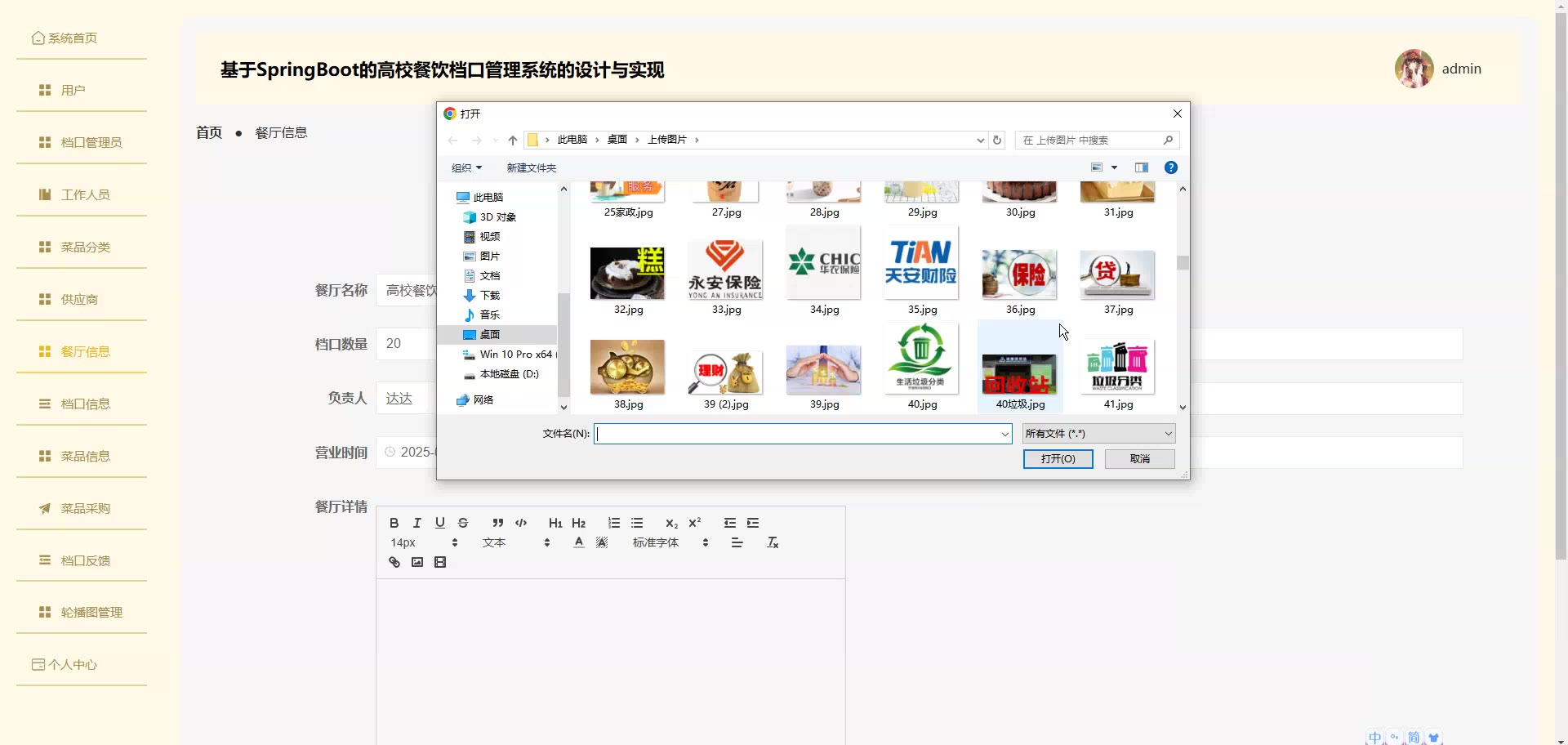This screenshot has height=745, width=1568.
Task: Open 系统首页 in the sidebar
Action: (x=82, y=38)
